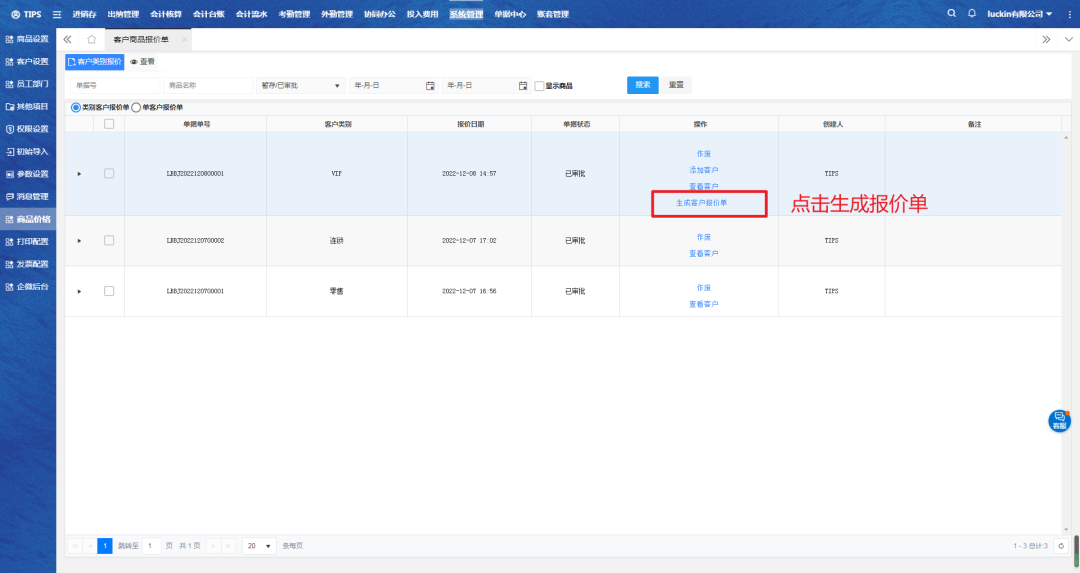
Task: Click the home icon in the tab bar
Action: [92, 39]
